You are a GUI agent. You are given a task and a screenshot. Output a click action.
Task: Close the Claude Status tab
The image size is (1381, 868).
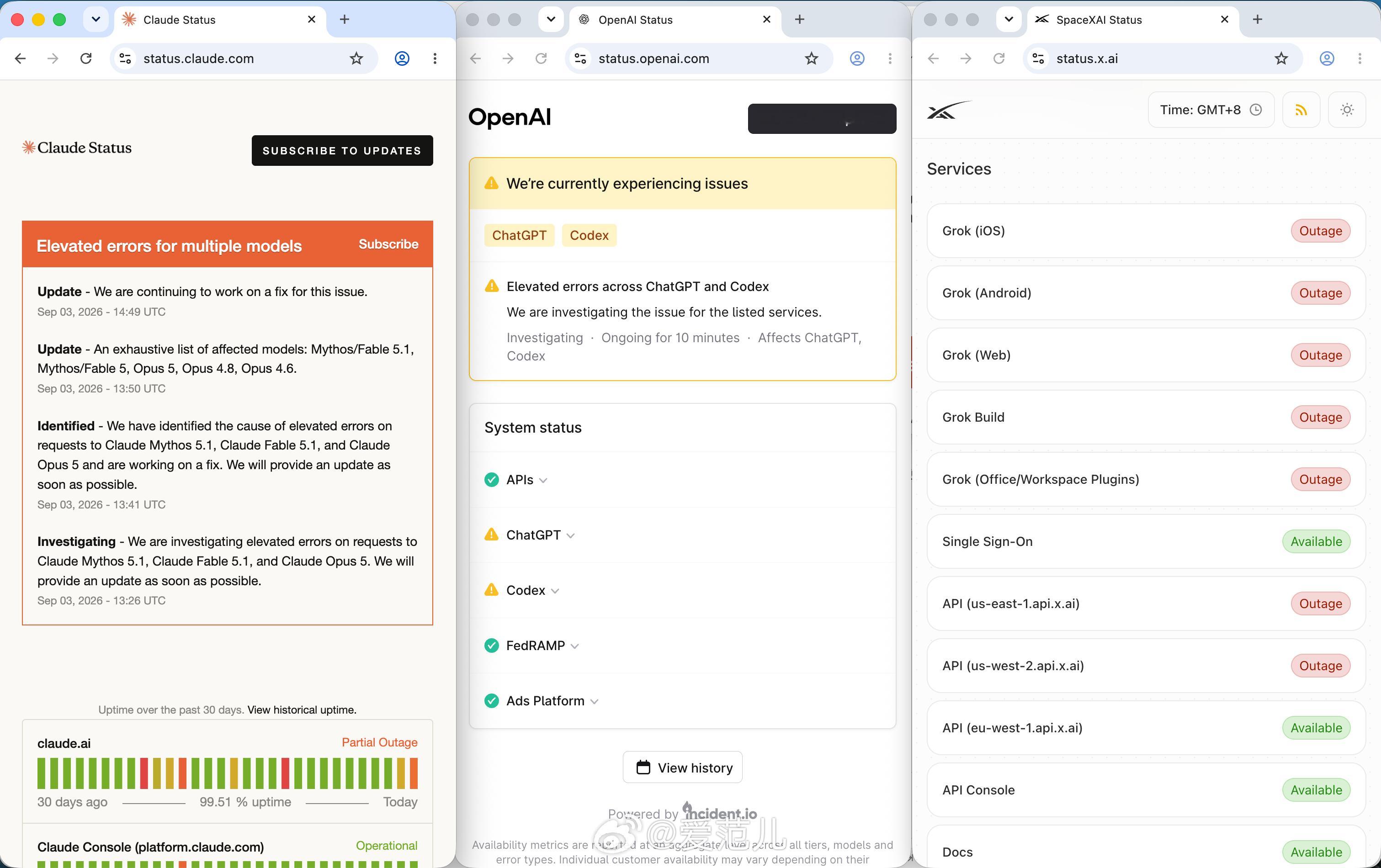pos(311,20)
